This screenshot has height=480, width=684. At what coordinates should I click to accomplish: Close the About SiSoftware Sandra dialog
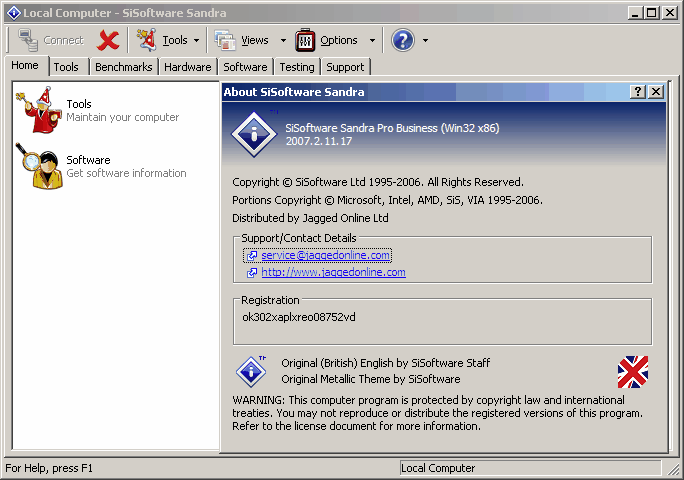(x=656, y=92)
